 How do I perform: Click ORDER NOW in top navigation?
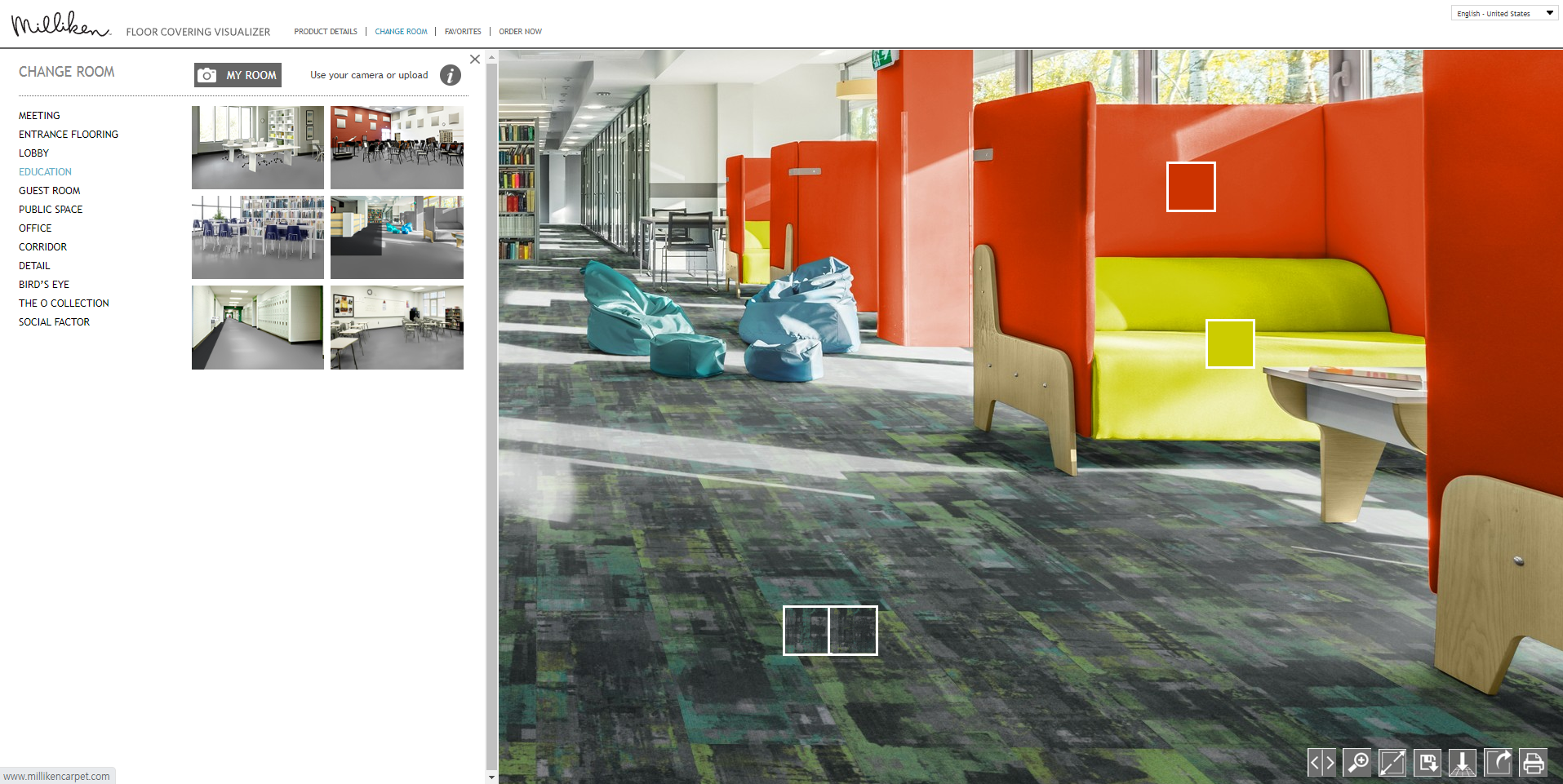click(520, 32)
